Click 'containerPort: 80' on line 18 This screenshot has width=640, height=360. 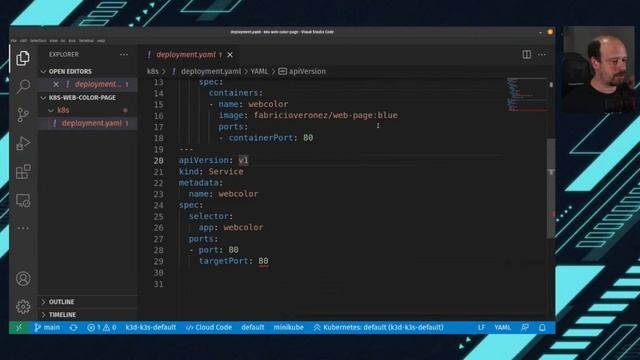pos(271,138)
